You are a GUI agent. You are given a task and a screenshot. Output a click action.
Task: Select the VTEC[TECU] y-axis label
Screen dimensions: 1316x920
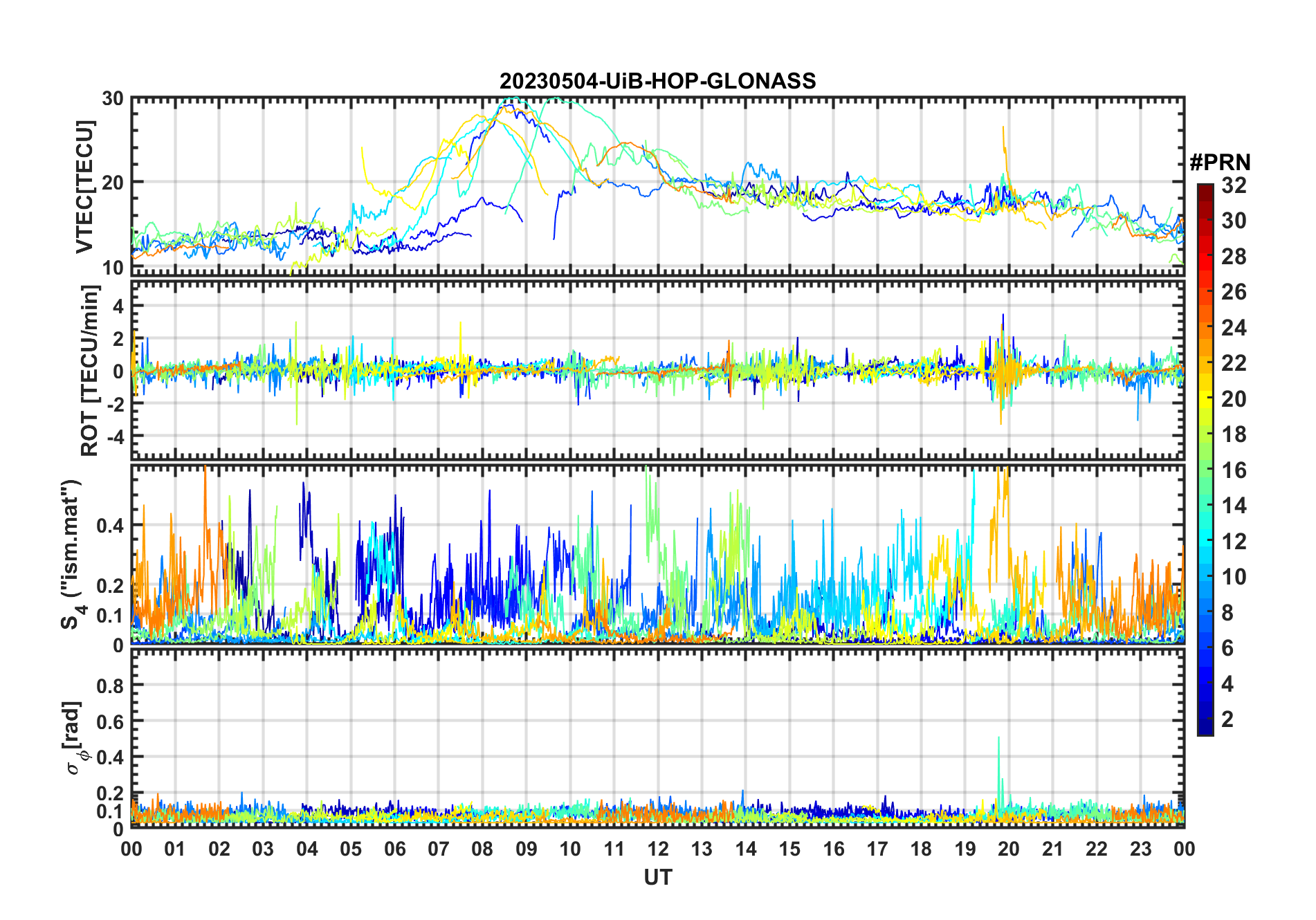(x=84, y=187)
